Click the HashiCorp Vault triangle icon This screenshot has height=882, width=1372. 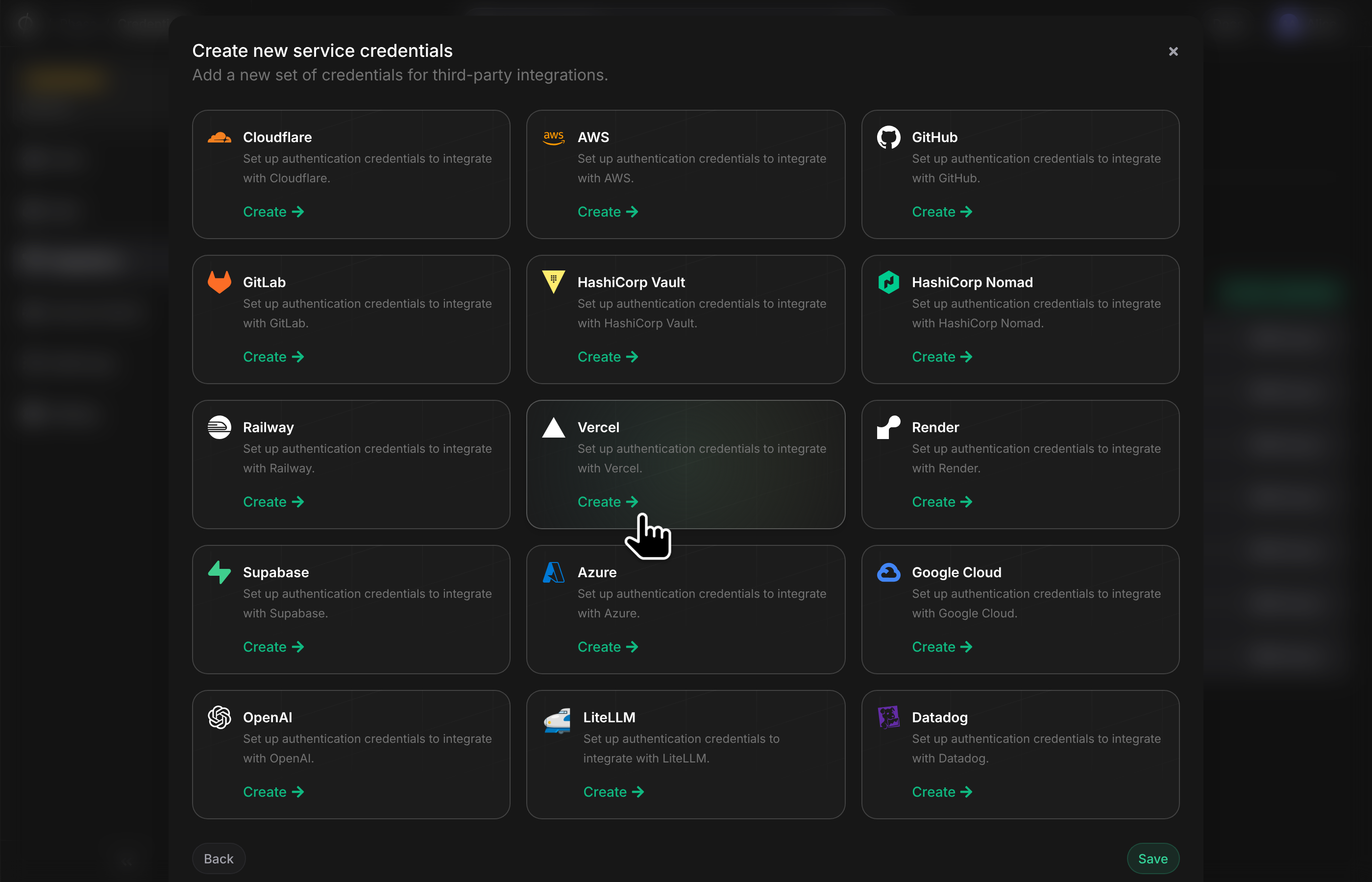click(554, 282)
